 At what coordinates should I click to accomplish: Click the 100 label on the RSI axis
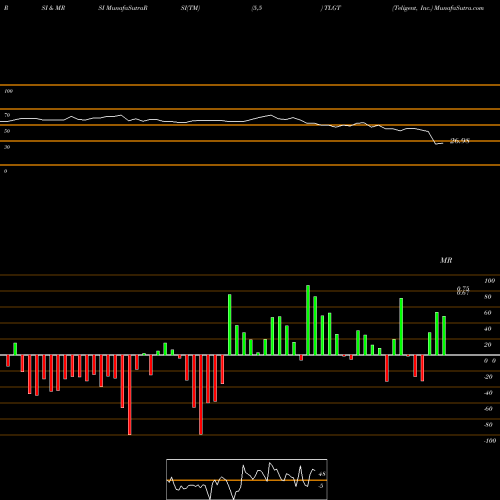tap(8, 91)
